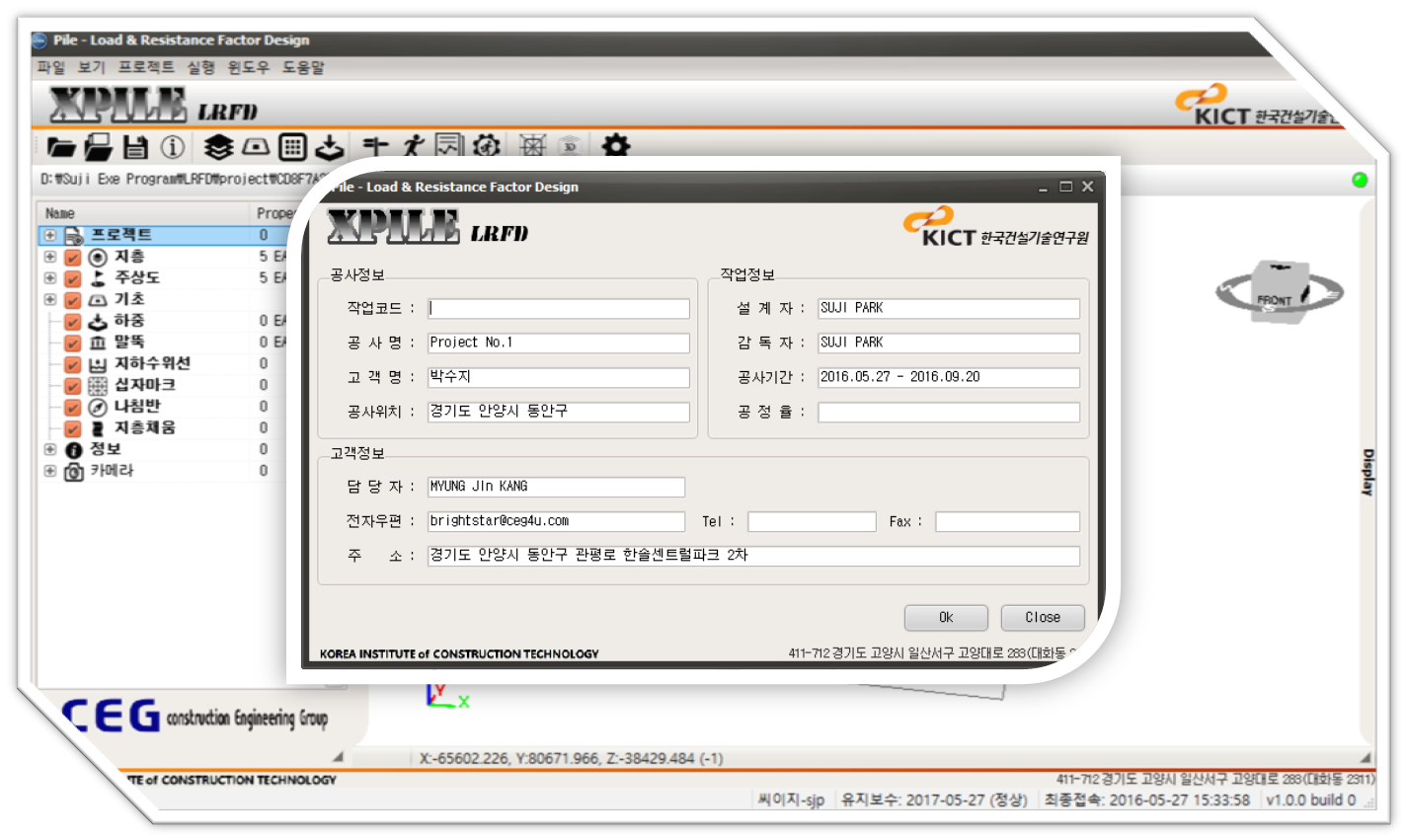
Task: Uncheck the 기초 visibility checkbox
Action: (72, 300)
